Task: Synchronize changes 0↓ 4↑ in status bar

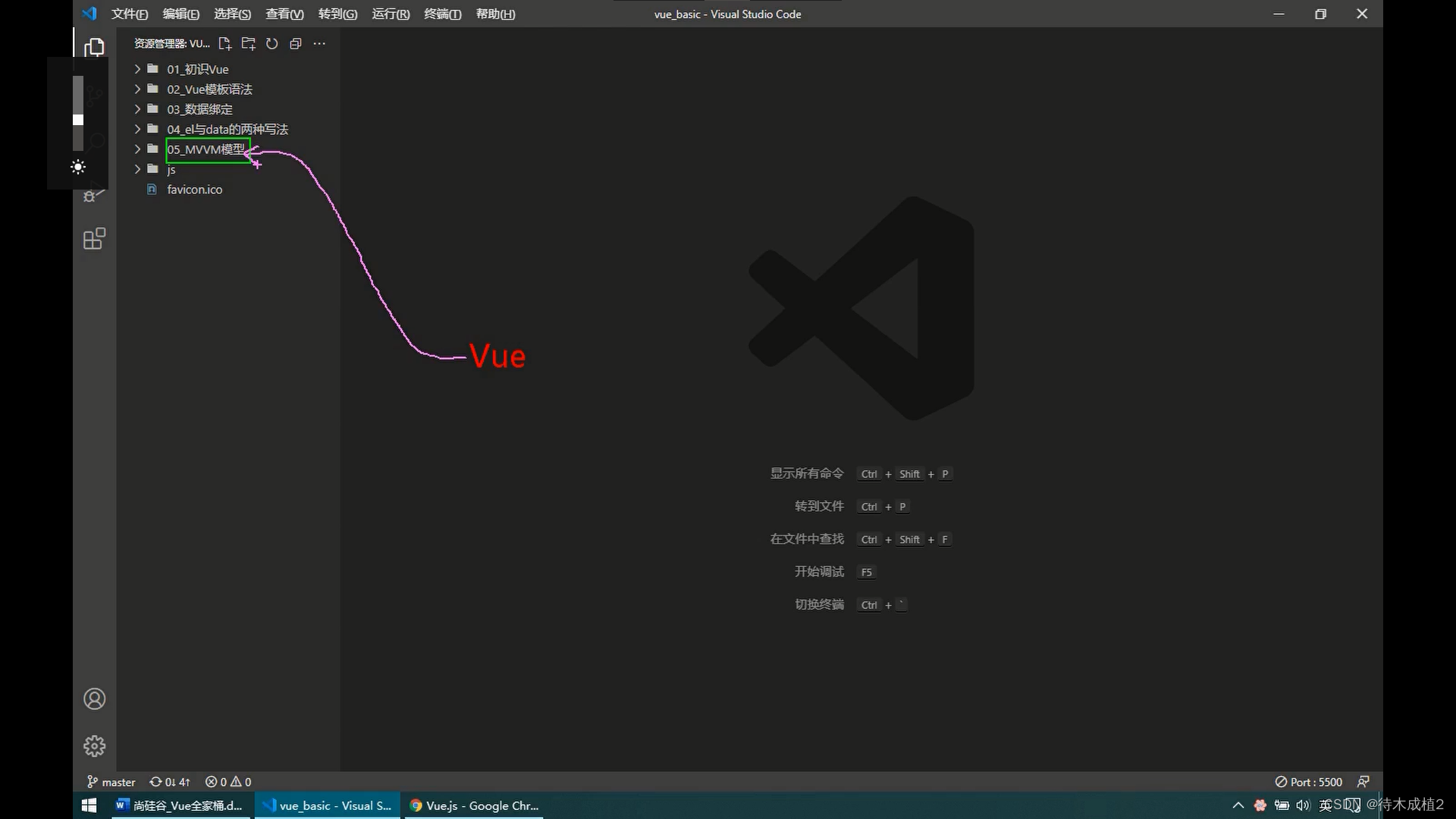Action: coord(170,782)
